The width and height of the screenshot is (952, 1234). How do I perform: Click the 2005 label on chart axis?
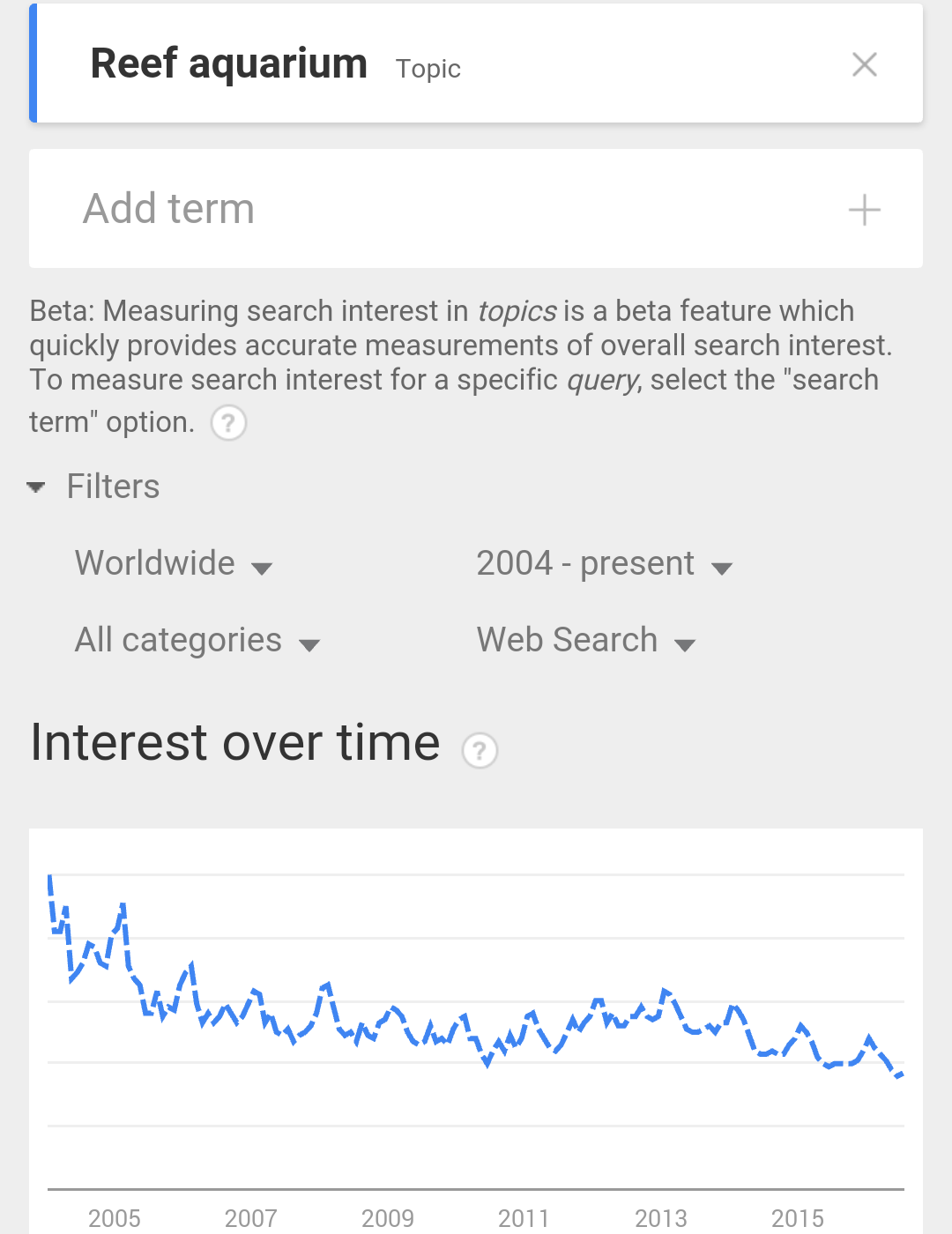point(115,1218)
